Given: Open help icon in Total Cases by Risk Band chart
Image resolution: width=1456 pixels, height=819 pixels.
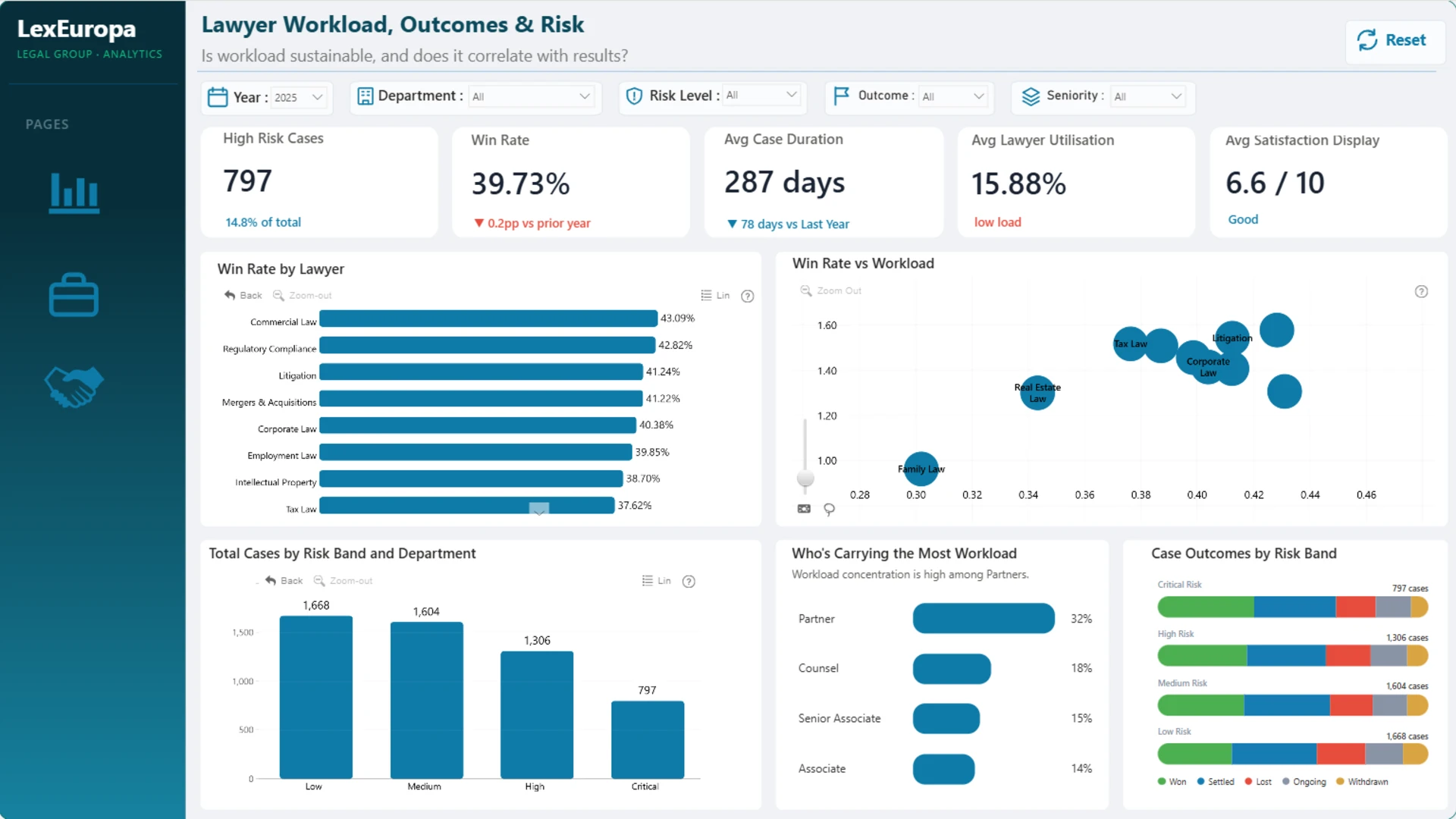Looking at the screenshot, I should coord(689,582).
